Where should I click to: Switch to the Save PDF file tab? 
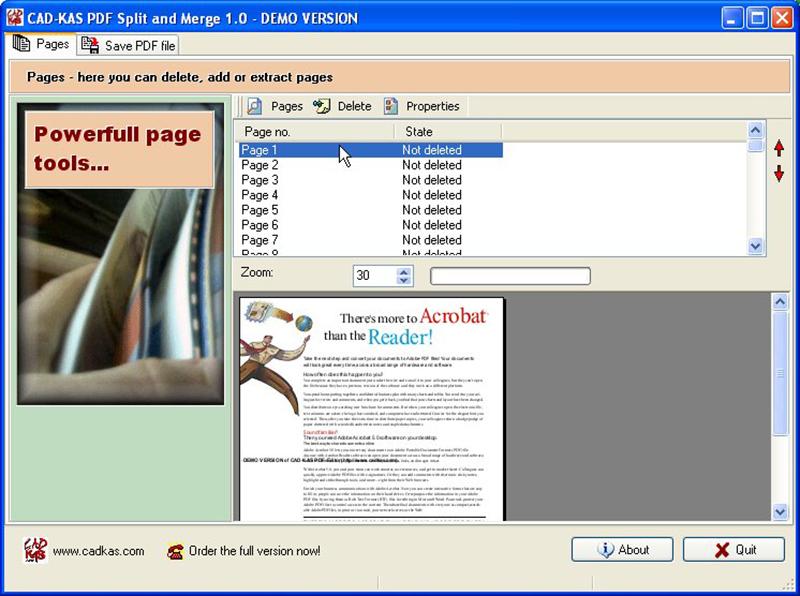[136, 45]
